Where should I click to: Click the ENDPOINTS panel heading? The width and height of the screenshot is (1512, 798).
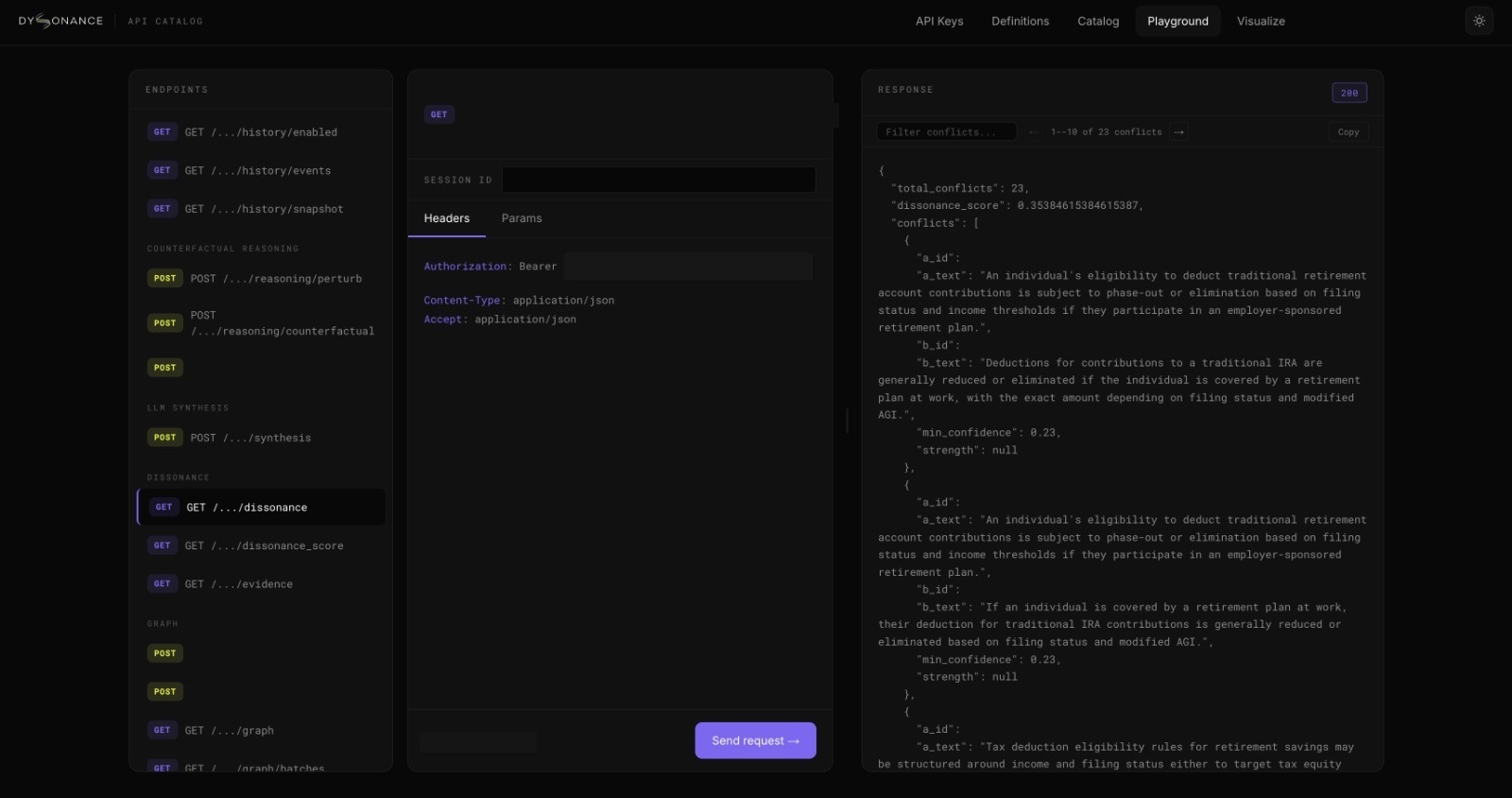(x=177, y=90)
